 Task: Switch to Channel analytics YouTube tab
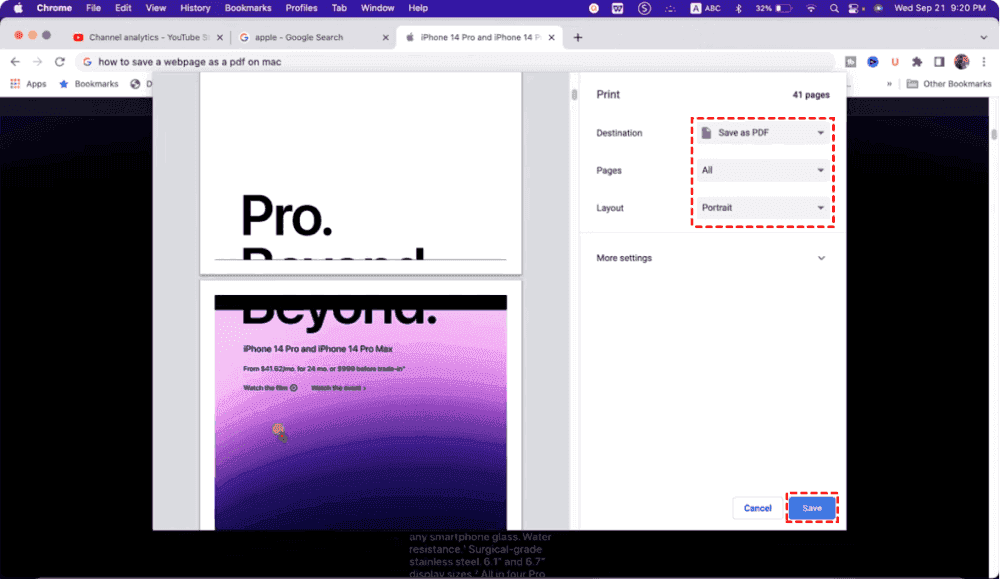(x=149, y=38)
